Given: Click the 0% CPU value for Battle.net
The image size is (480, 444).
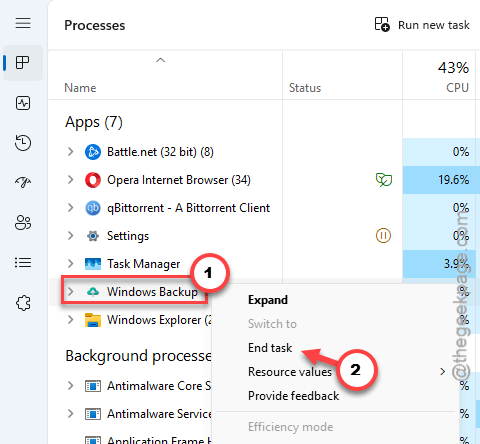Looking at the screenshot, I should [461, 152].
